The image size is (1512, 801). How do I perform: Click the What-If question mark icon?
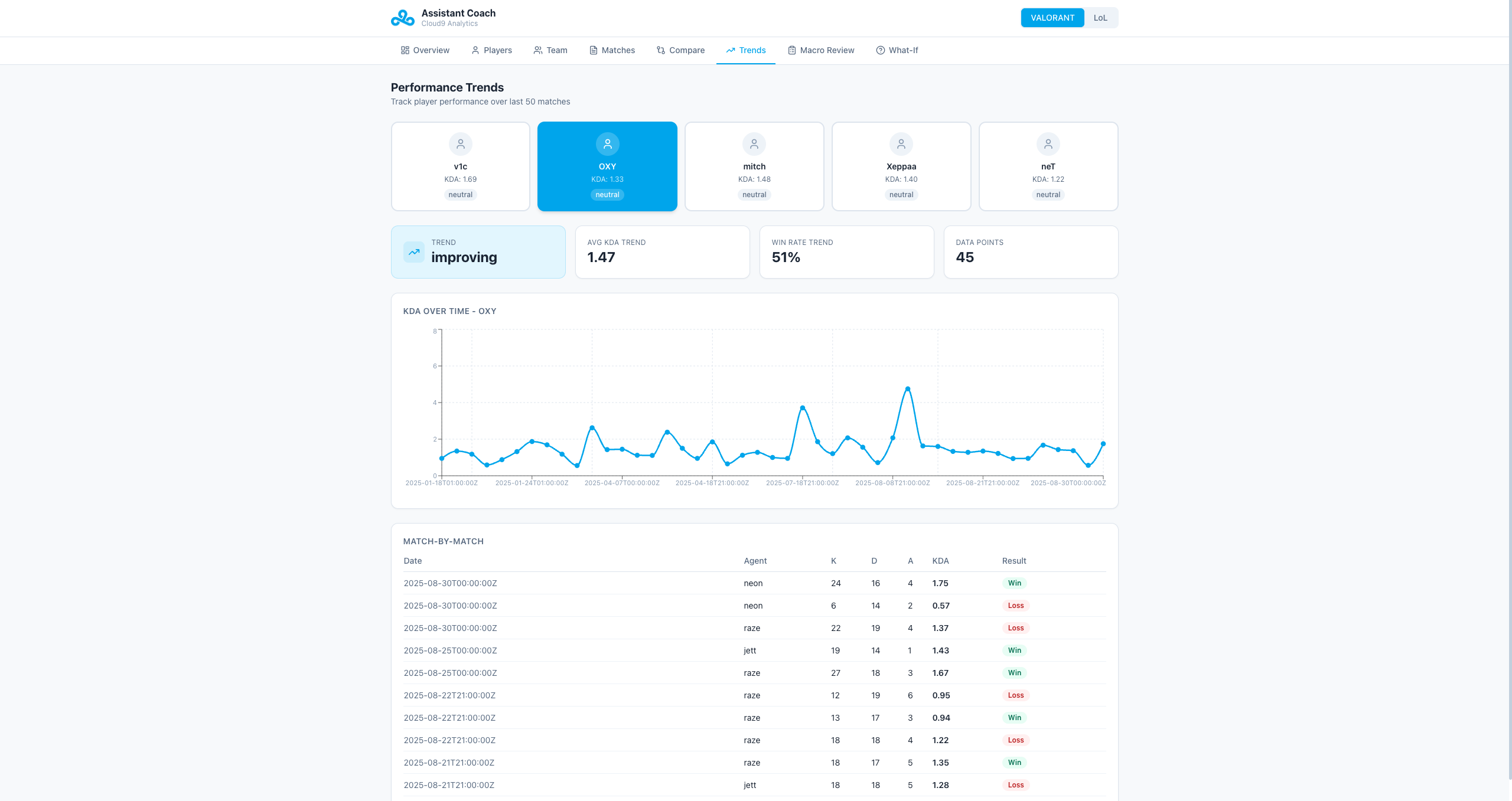[881, 50]
